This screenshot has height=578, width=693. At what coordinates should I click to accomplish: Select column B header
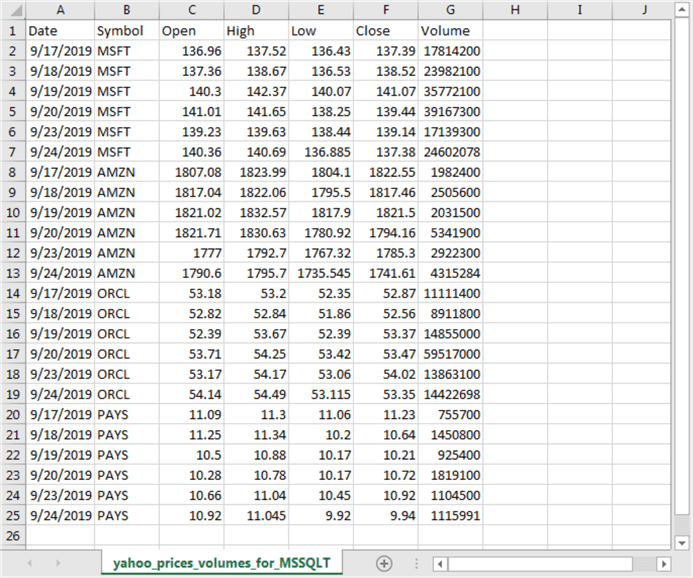coord(126,10)
